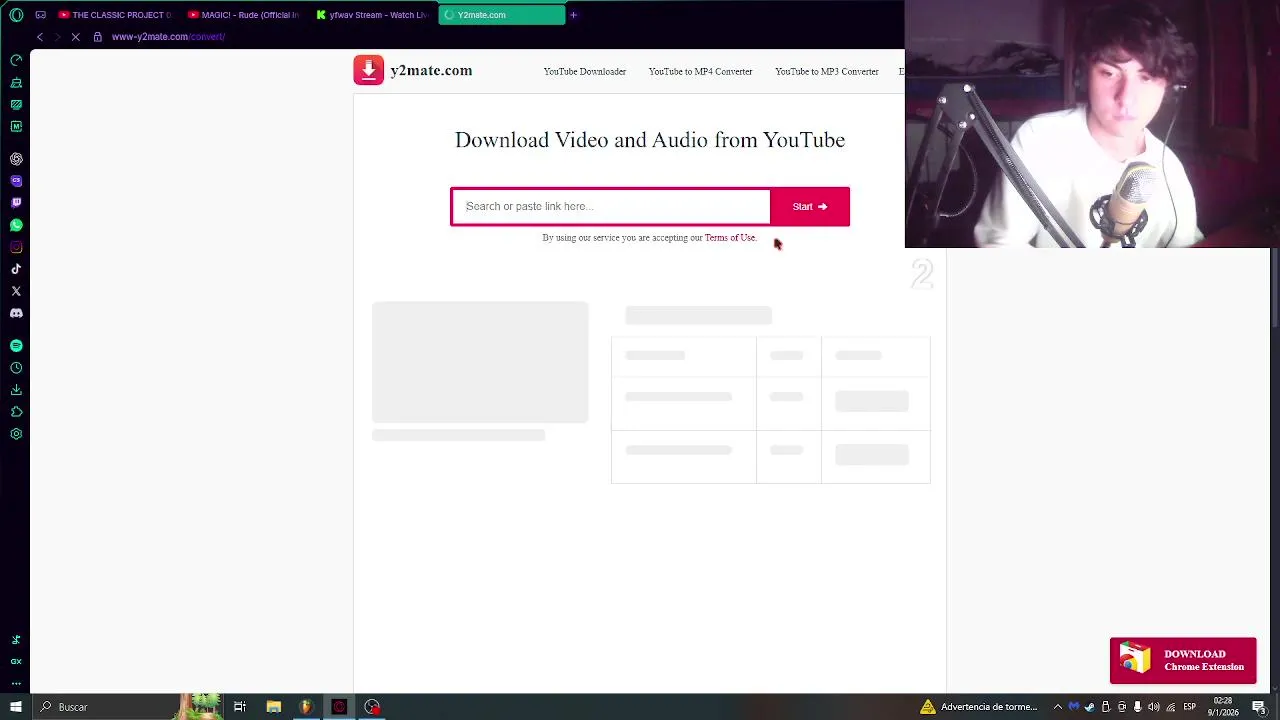Select the Y2mate.com tab
This screenshot has height=720, width=1280.
501,15
